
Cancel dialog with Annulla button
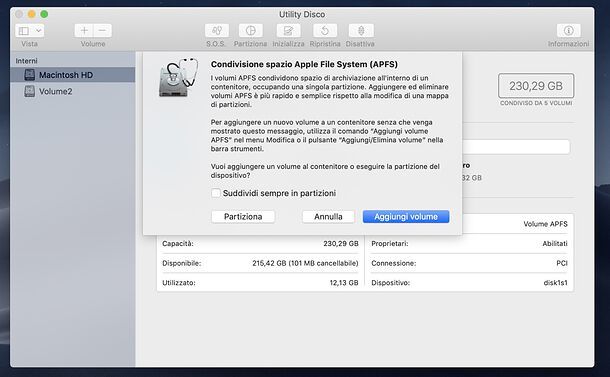328,217
